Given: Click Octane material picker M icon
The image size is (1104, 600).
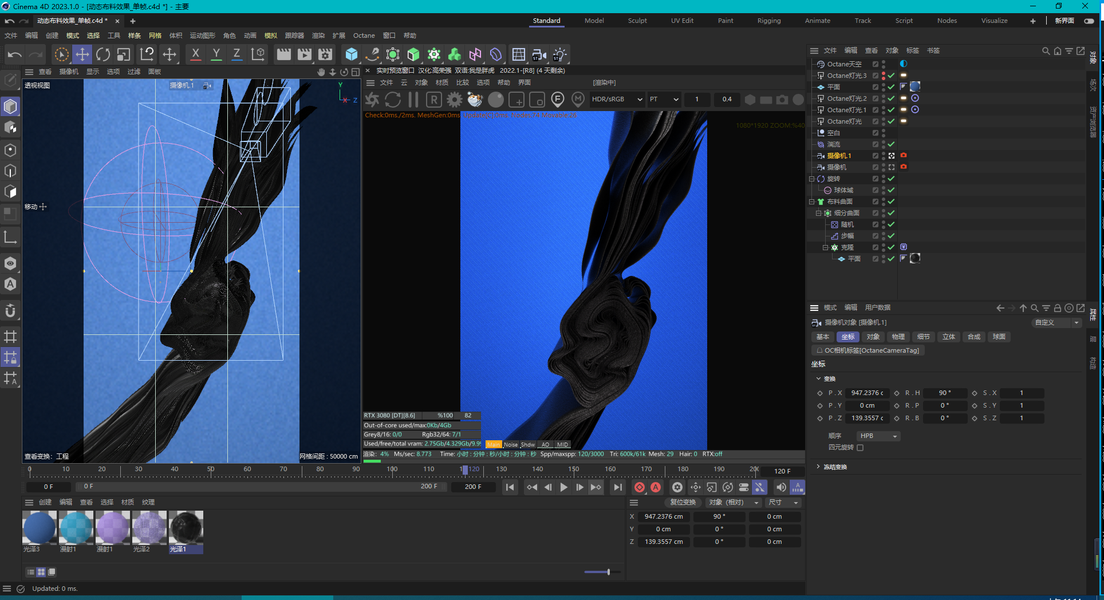Looking at the screenshot, I should coord(578,100).
